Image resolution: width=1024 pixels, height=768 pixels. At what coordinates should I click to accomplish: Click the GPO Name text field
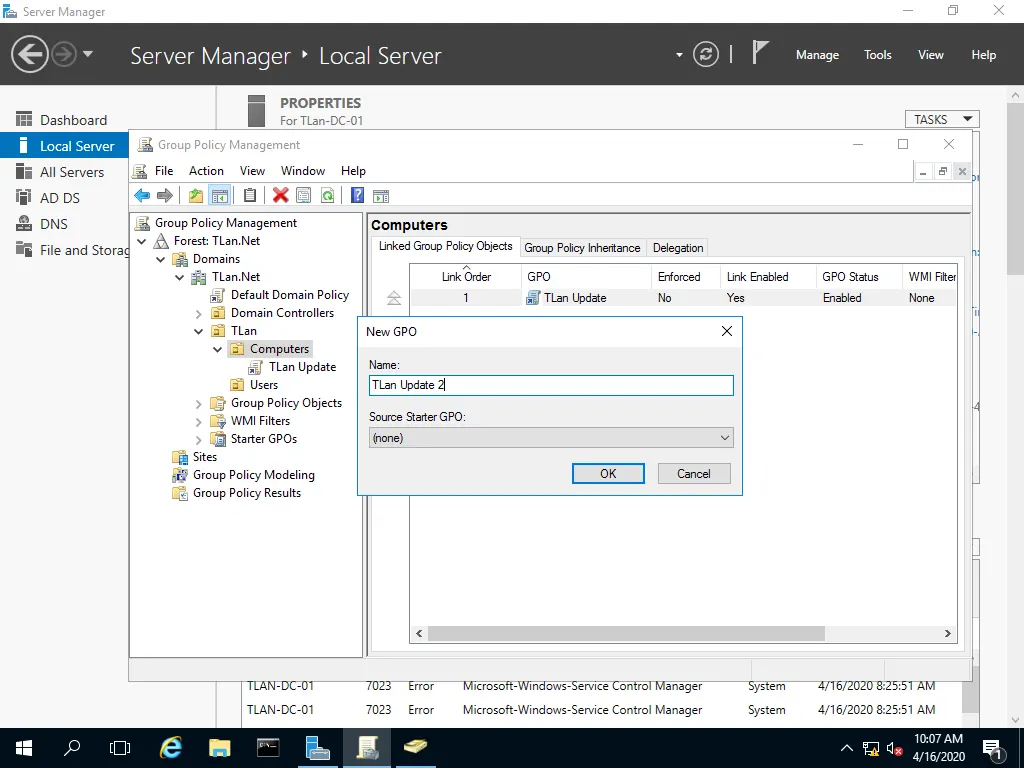[x=550, y=385]
